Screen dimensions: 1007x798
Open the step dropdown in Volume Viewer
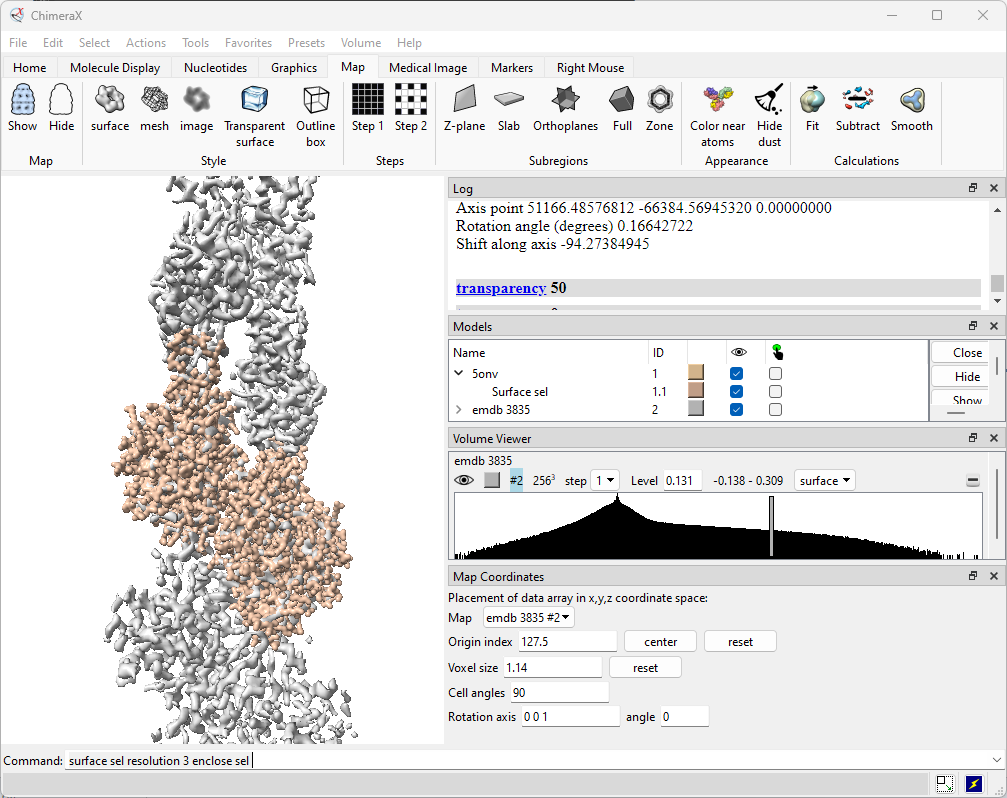pyautogui.click(x=605, y=481)
